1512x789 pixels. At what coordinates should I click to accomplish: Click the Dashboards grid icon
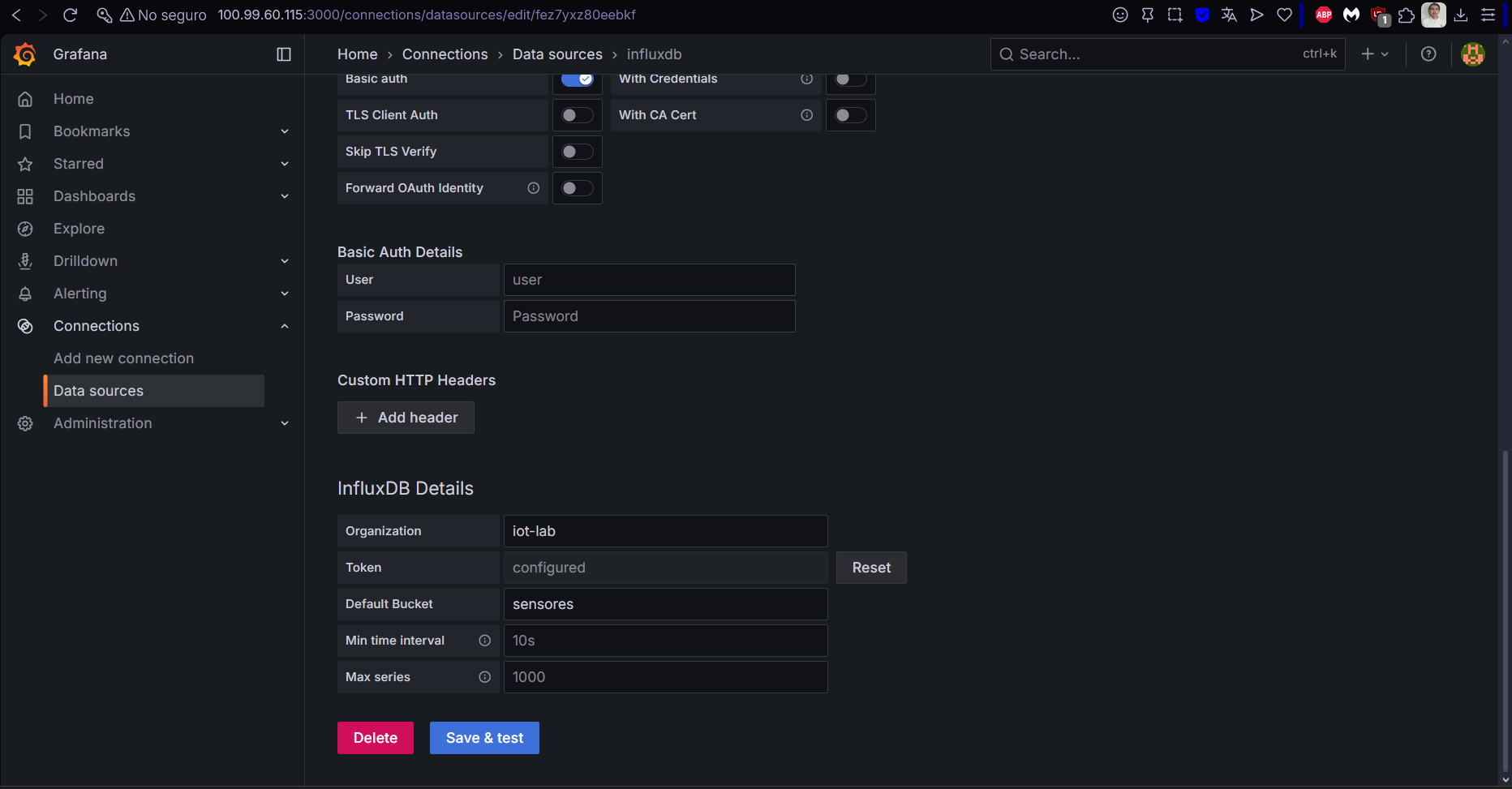click(25, 196)
